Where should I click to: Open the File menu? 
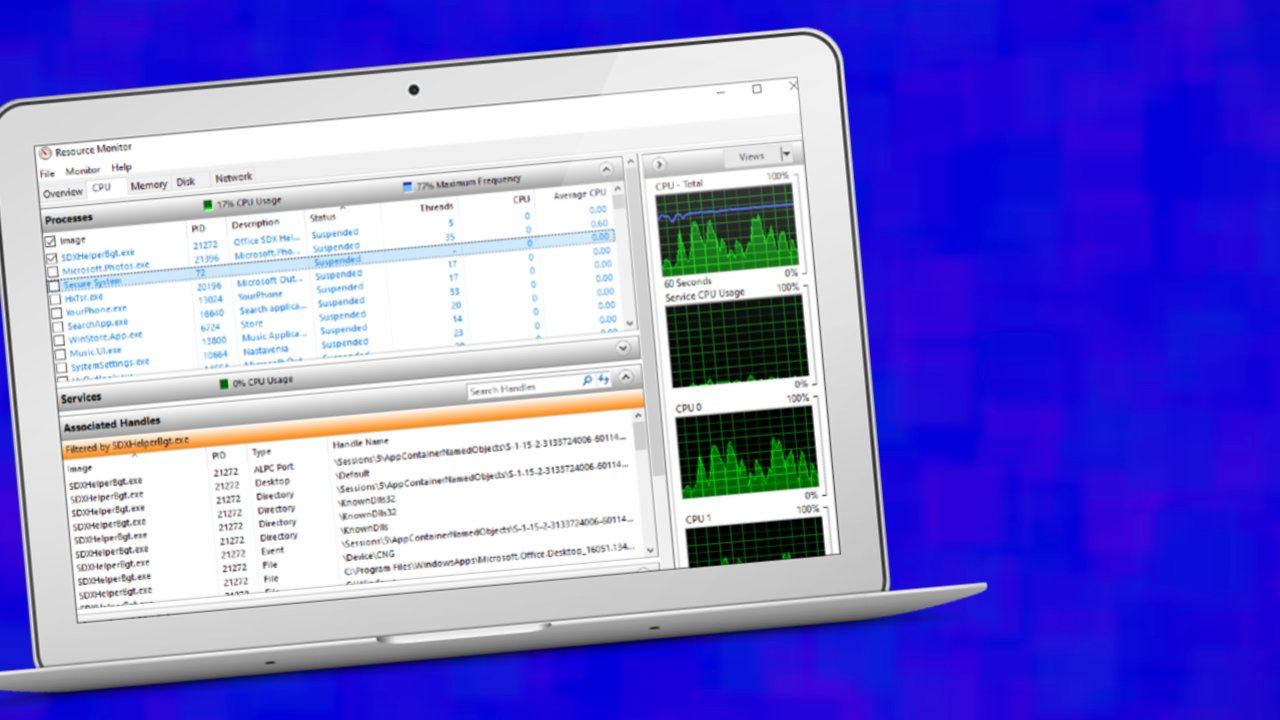[x=47, y=173]
